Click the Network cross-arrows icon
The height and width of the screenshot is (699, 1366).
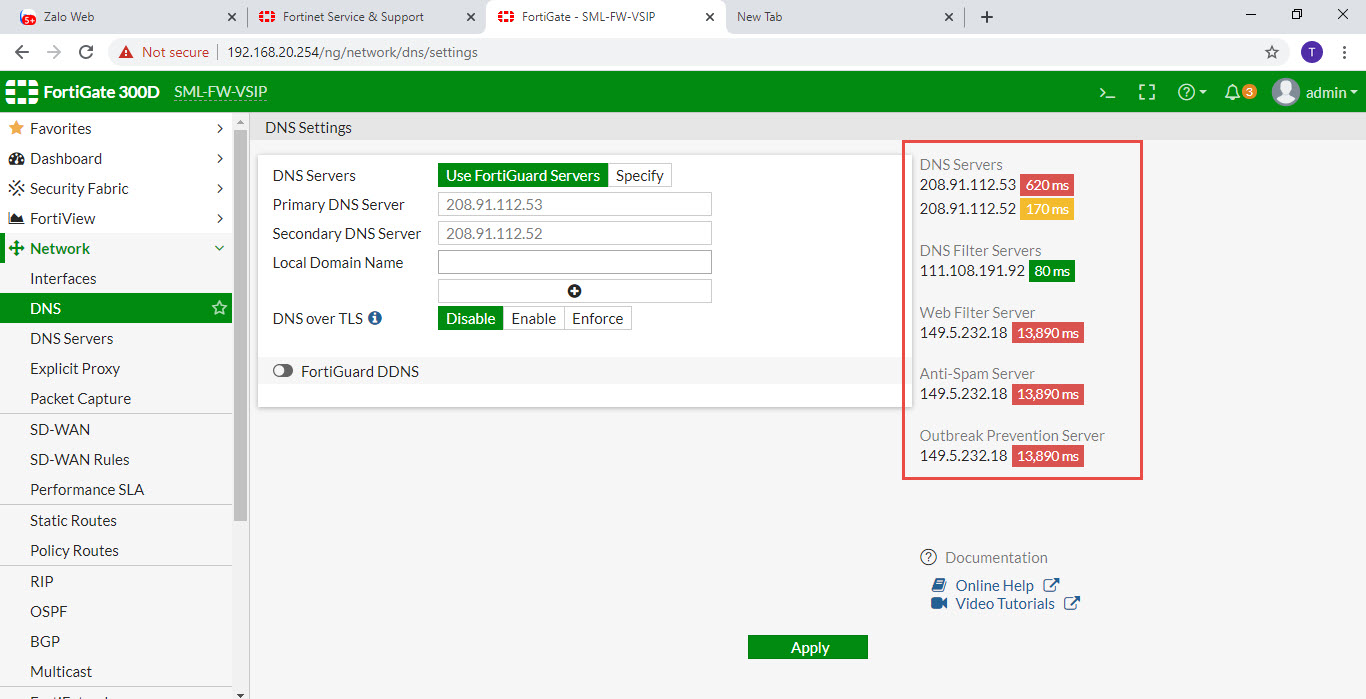click(16, 248)
